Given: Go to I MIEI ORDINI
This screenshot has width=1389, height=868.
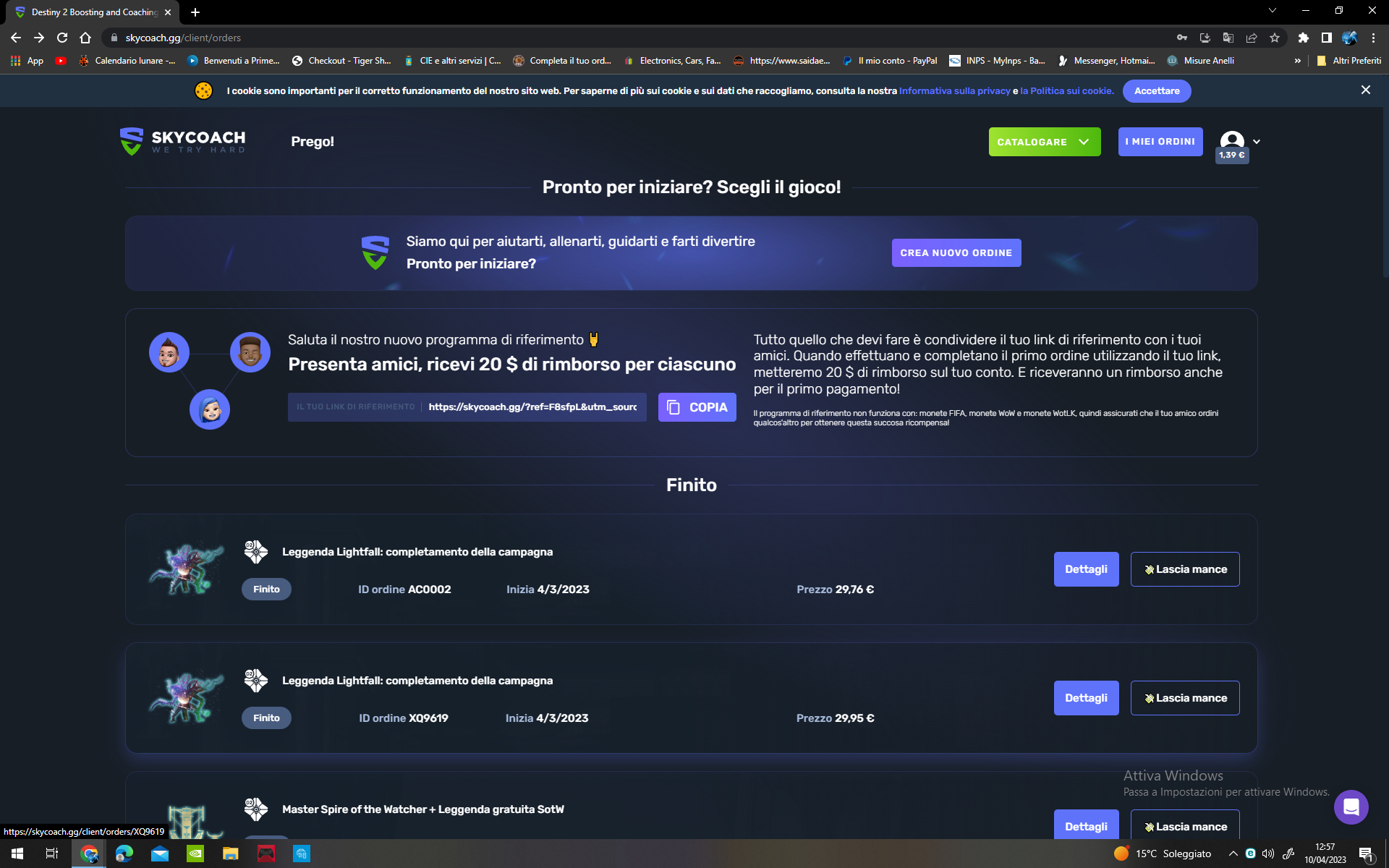Looking at the screenshot, I should (1160, 141).
